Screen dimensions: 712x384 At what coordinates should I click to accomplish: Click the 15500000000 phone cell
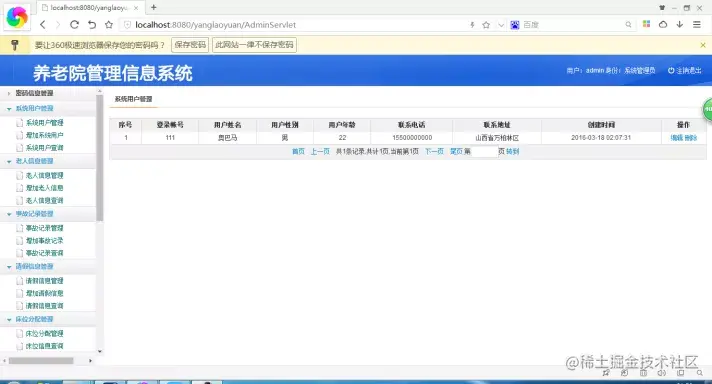[412, 138]
